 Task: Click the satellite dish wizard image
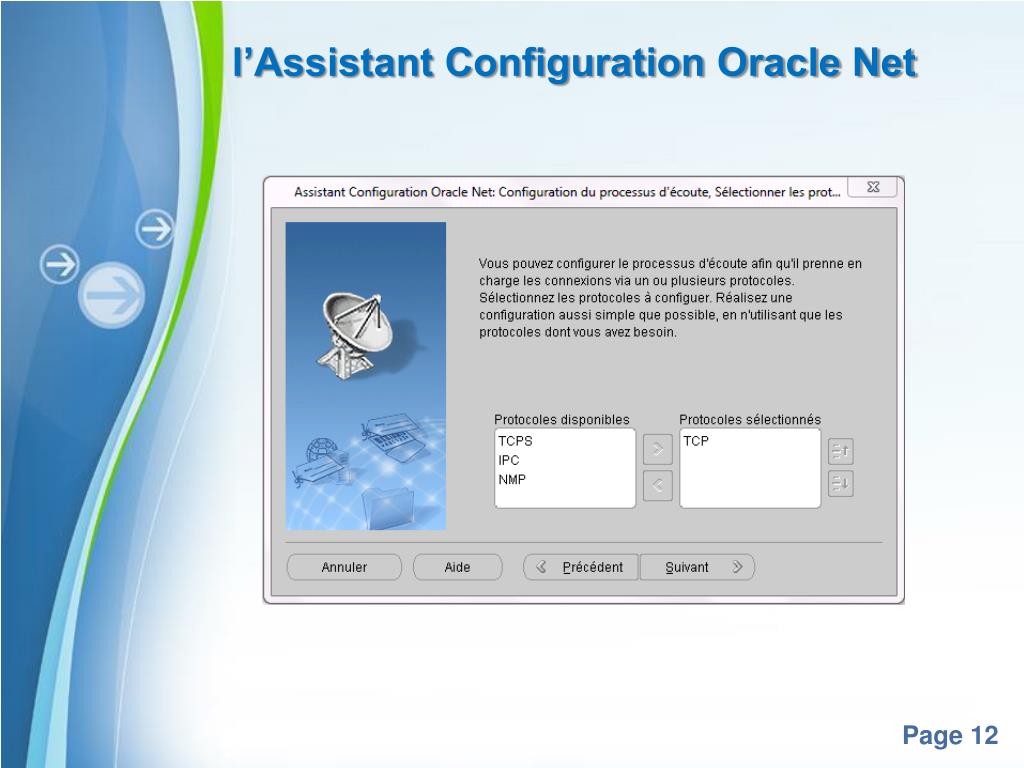366,376
